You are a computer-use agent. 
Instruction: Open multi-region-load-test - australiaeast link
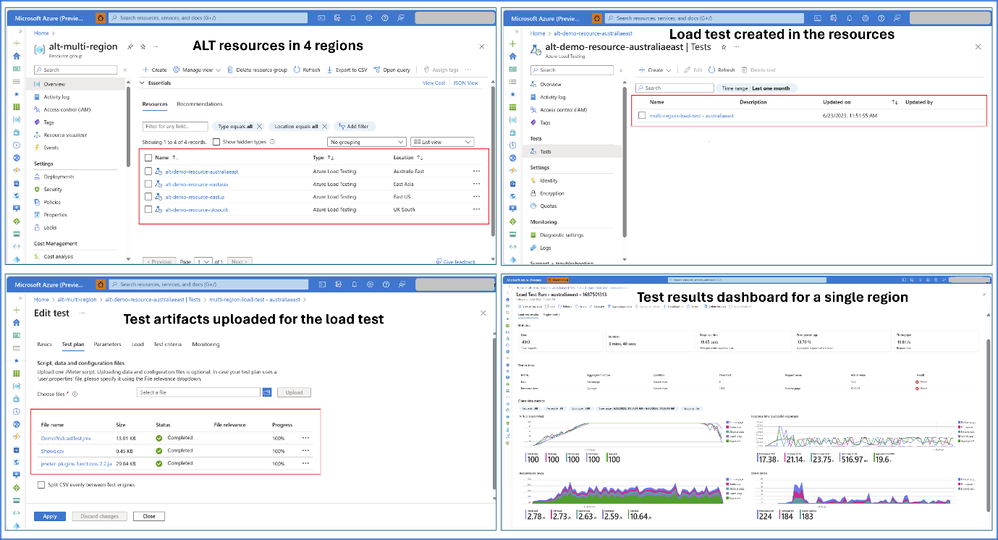[691, 116]
